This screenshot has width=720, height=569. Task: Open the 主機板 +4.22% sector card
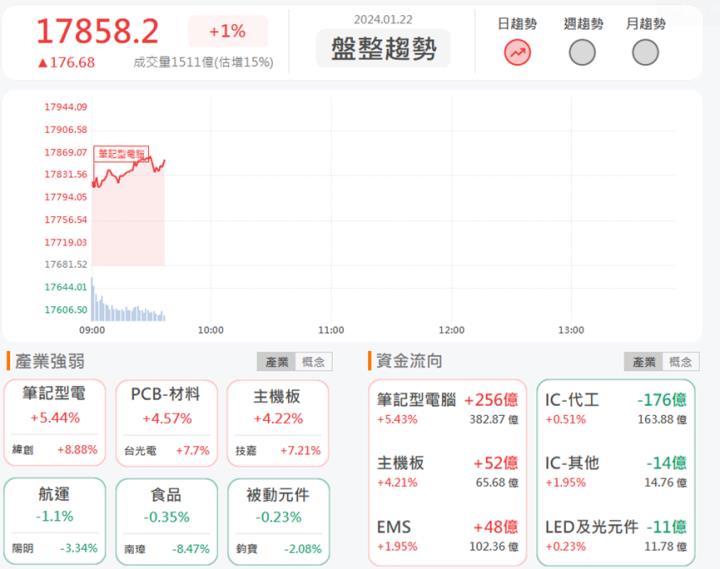click(x=277, y=422)
